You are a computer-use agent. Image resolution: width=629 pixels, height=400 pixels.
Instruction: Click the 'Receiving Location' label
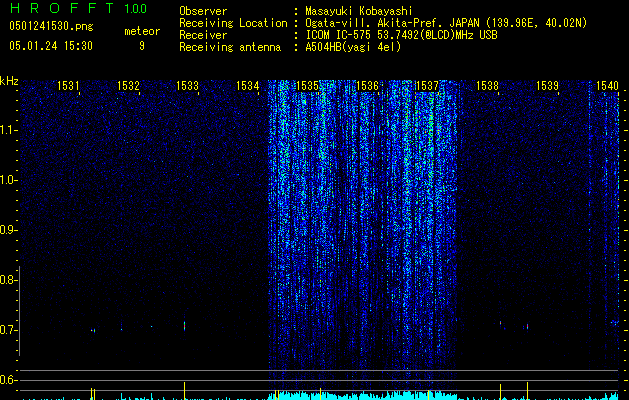[233, 23]
